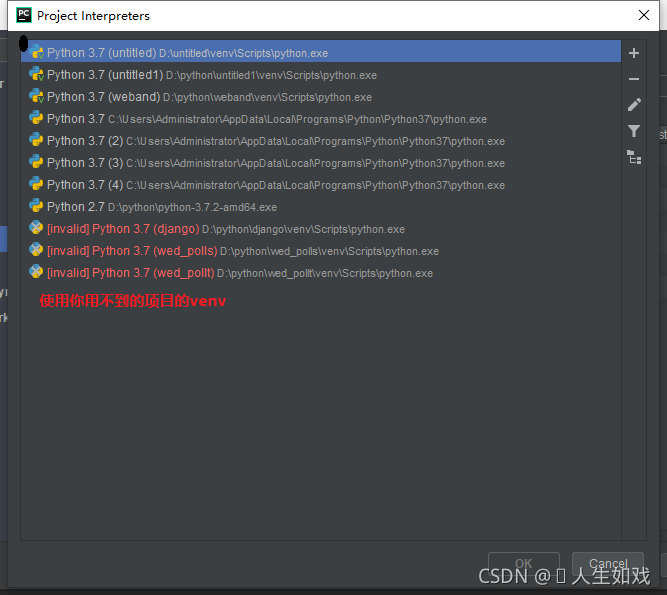The width and height of the screenshot is (667, 595).
Task: Select invalid Python 3.7 (wed_pollt) interpreter
Action: click(321, 273)
